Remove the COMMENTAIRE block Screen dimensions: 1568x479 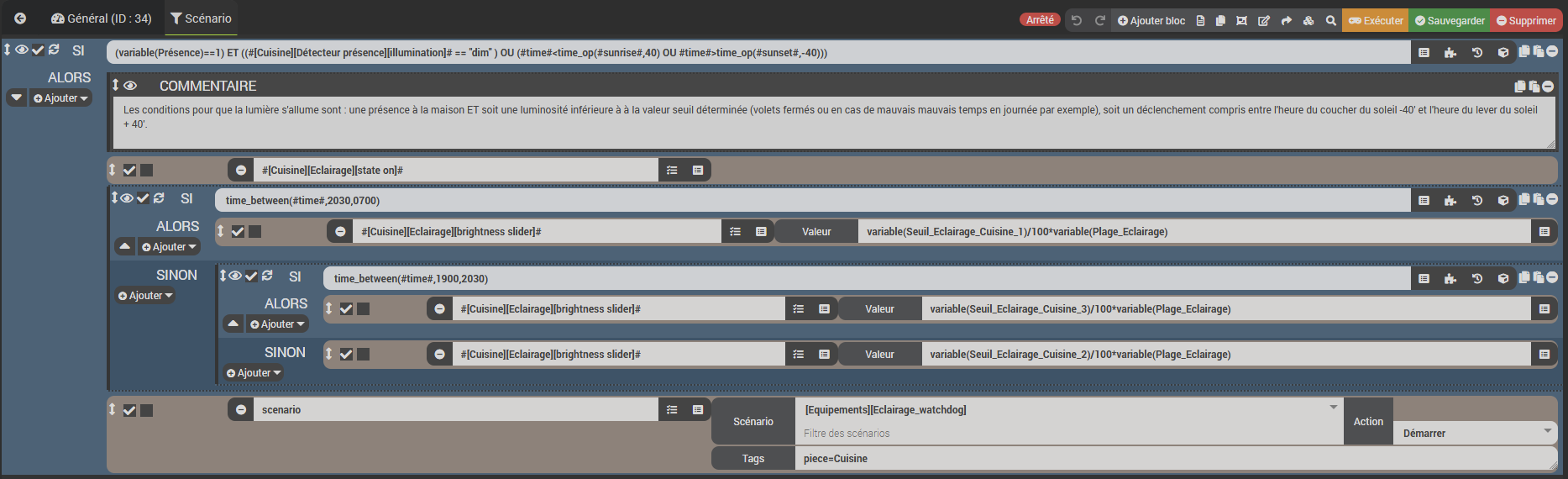point(1548,86)
